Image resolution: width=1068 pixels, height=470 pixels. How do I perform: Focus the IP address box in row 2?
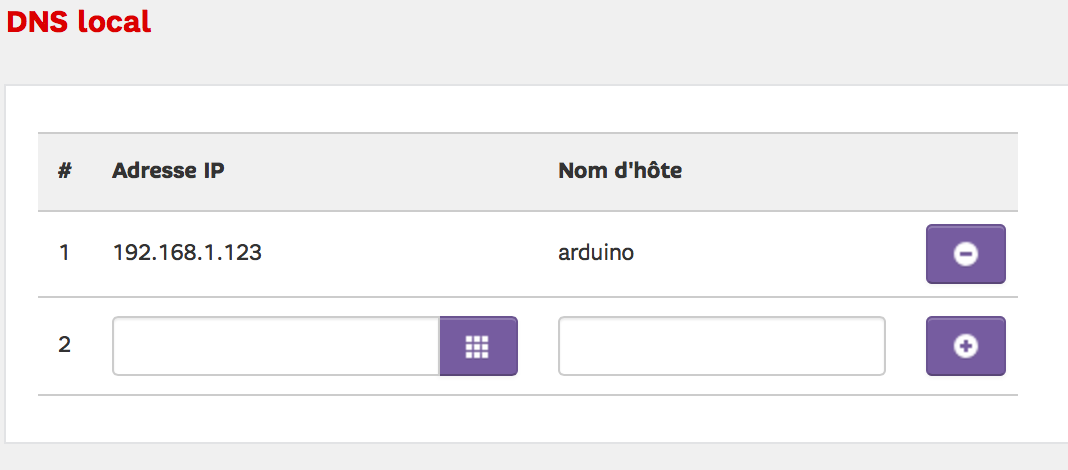pos(276,346)
